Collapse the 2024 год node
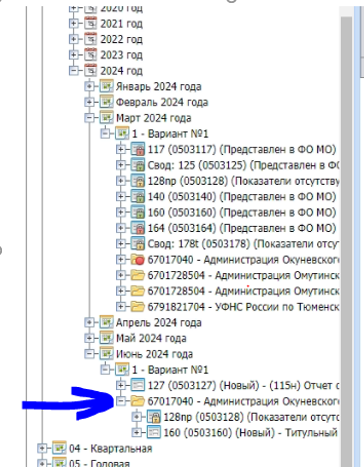 tap(74, 71)
